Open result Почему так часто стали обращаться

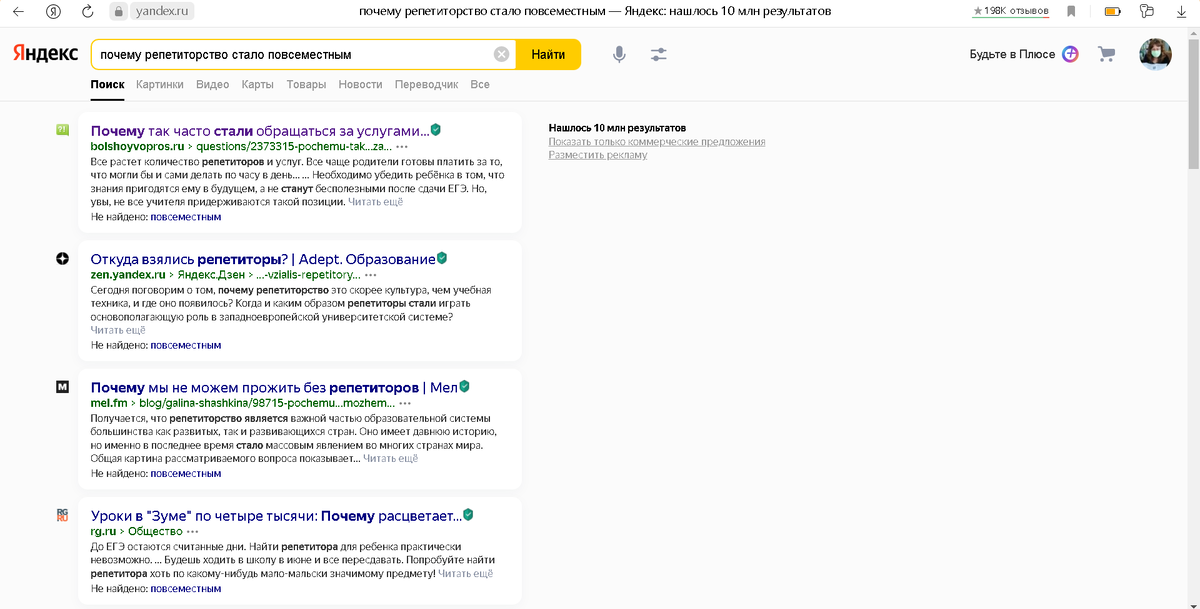(259, 130)
